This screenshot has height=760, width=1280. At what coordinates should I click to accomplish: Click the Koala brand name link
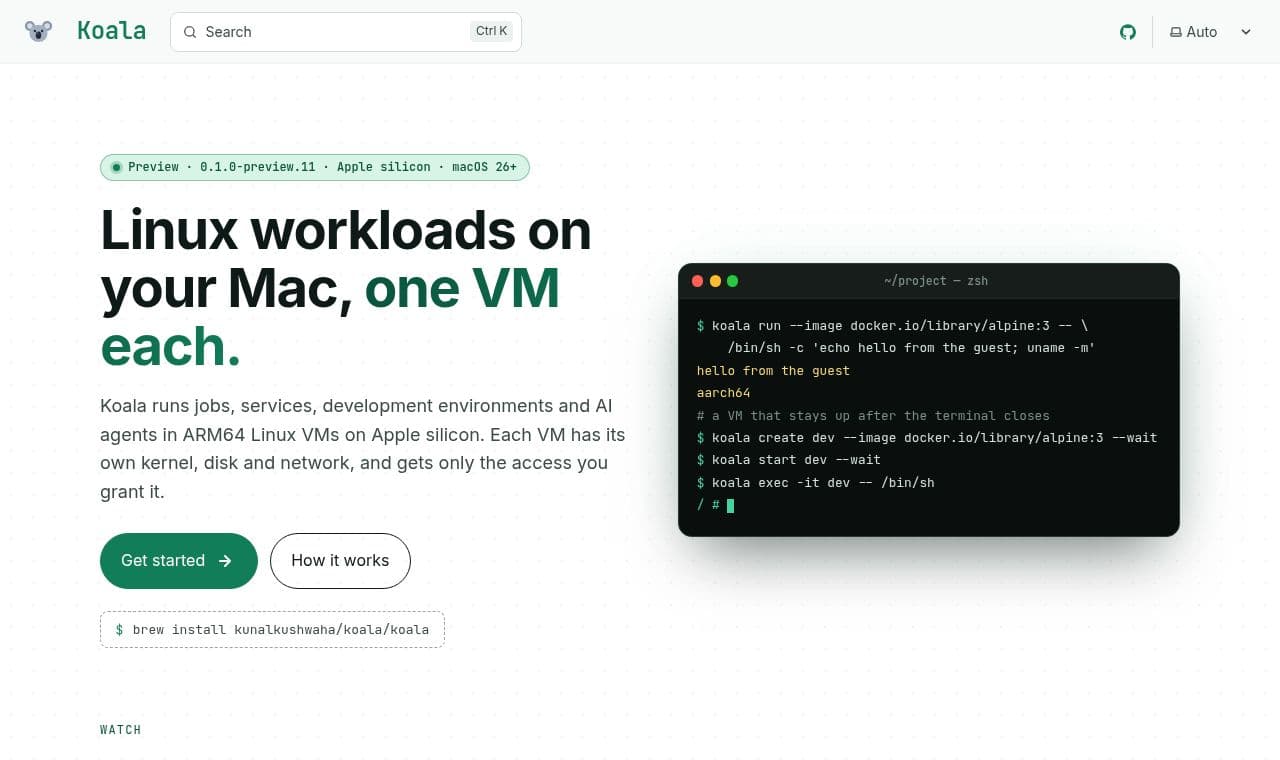pyautogui.click(x=111, y=31)
